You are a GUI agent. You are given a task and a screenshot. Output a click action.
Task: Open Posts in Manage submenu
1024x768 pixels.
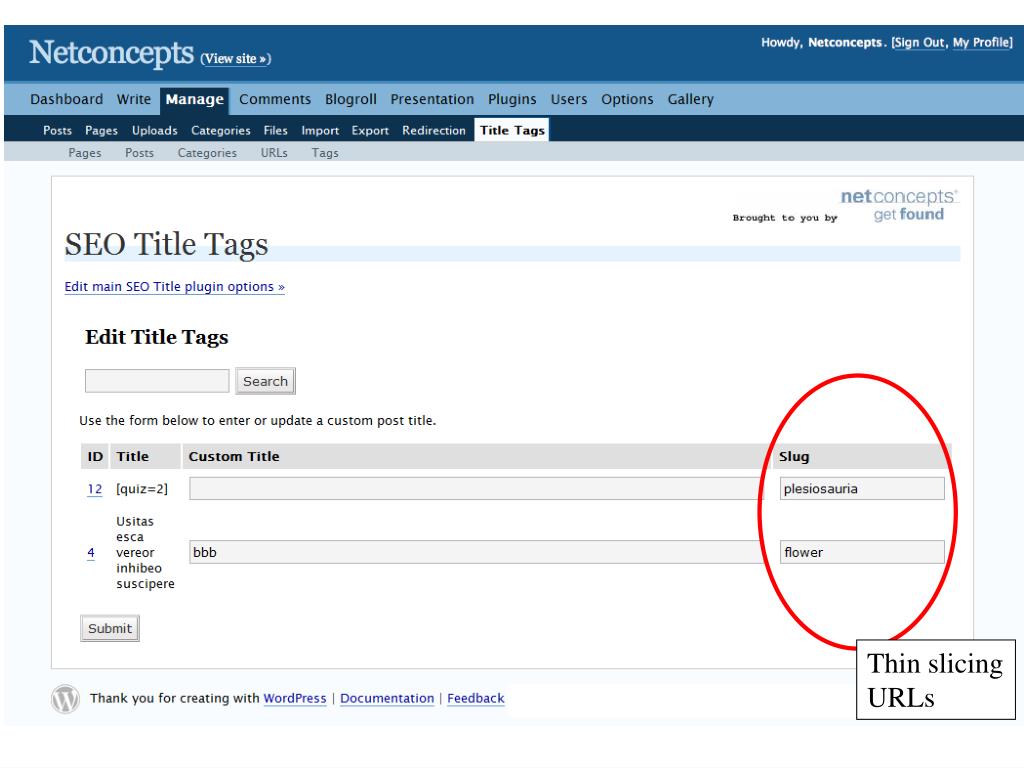pos(57,131)
